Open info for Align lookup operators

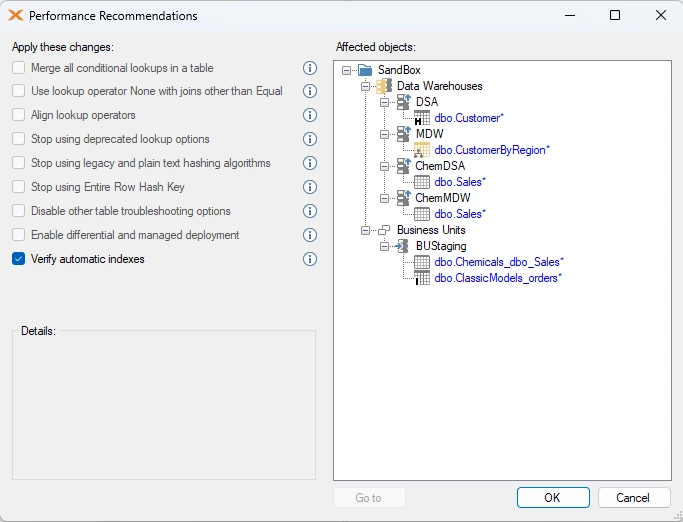[x=310, y=115]
